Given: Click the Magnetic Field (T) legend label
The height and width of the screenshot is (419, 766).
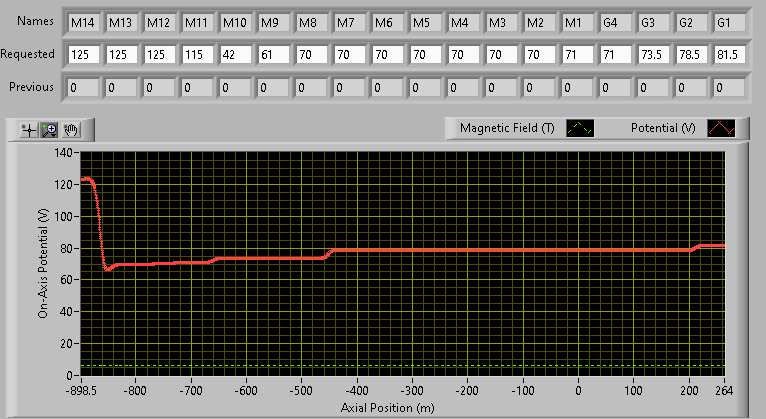Looking at the screenshot, I should coord(508,128).
